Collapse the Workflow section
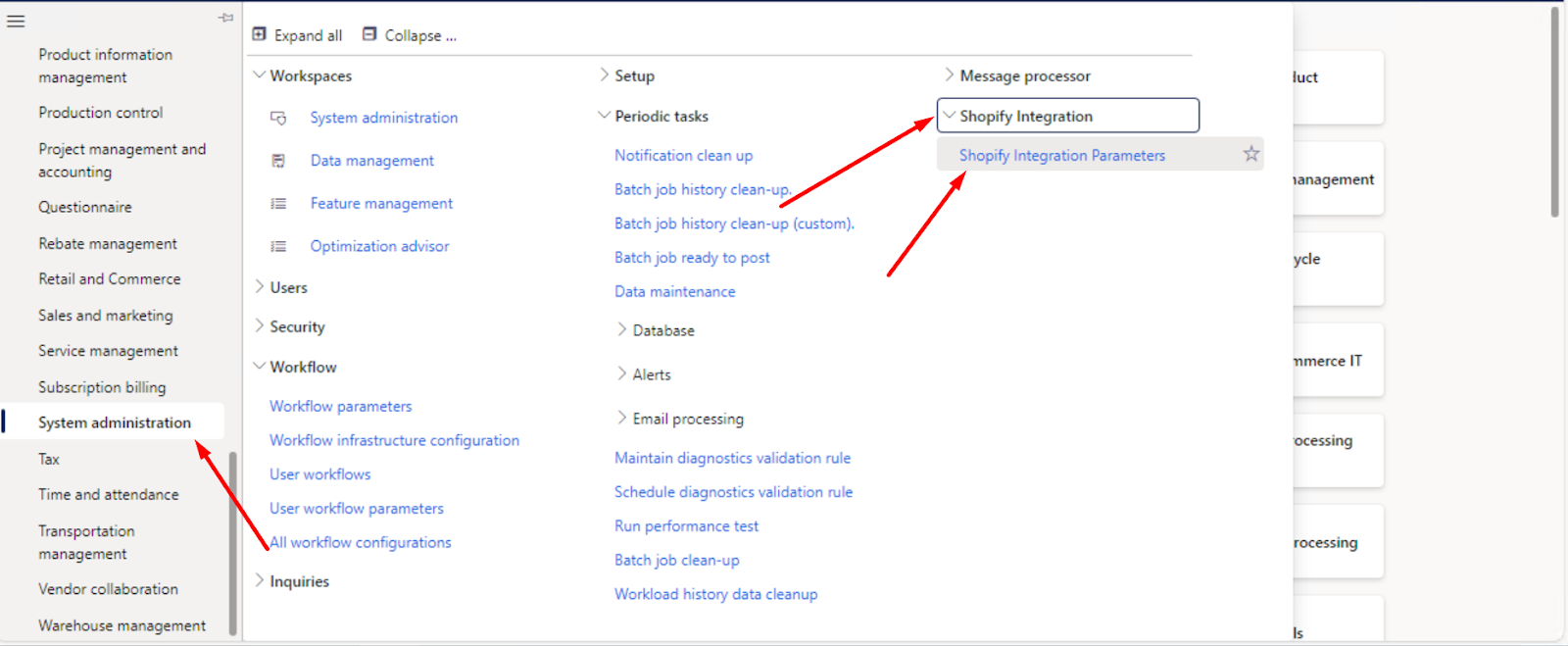The image size is (1568, 646). click(x=260, y=367)
